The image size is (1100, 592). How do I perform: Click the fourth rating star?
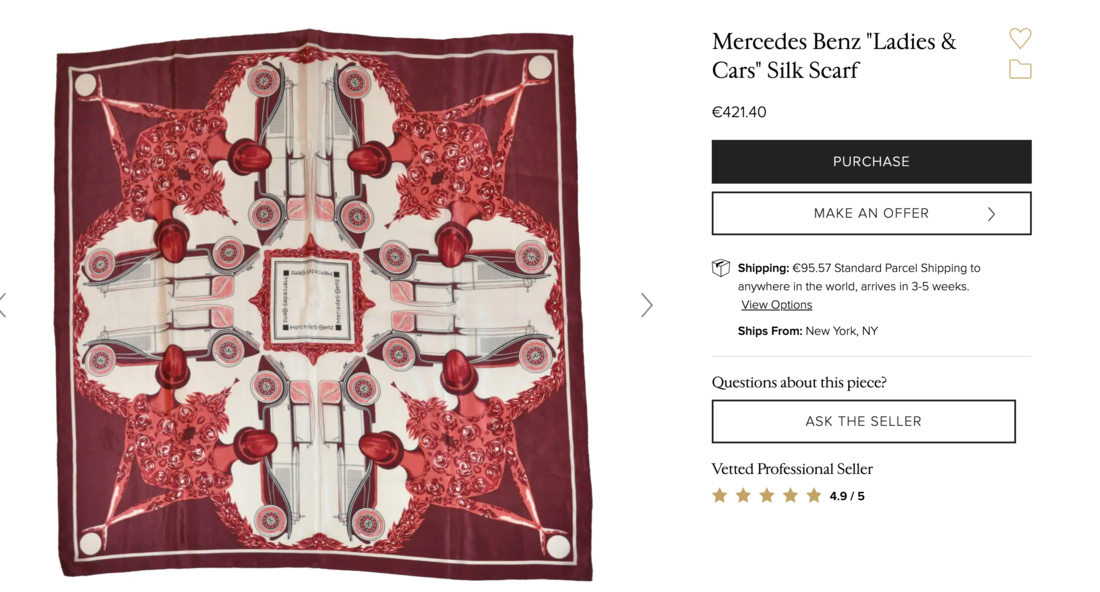point(790,496)
